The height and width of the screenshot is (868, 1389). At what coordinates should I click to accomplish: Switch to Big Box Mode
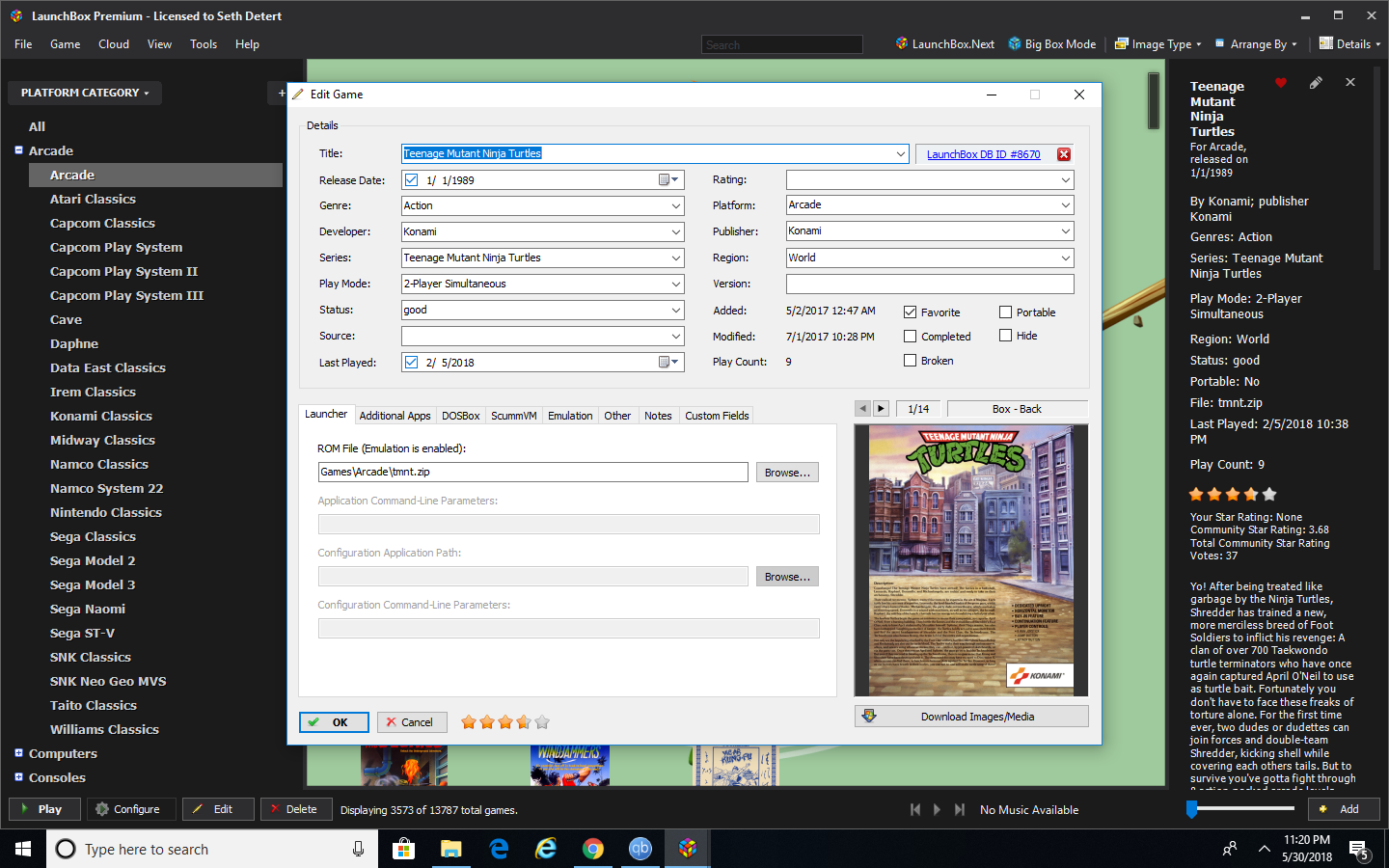tap(1052, 44)
